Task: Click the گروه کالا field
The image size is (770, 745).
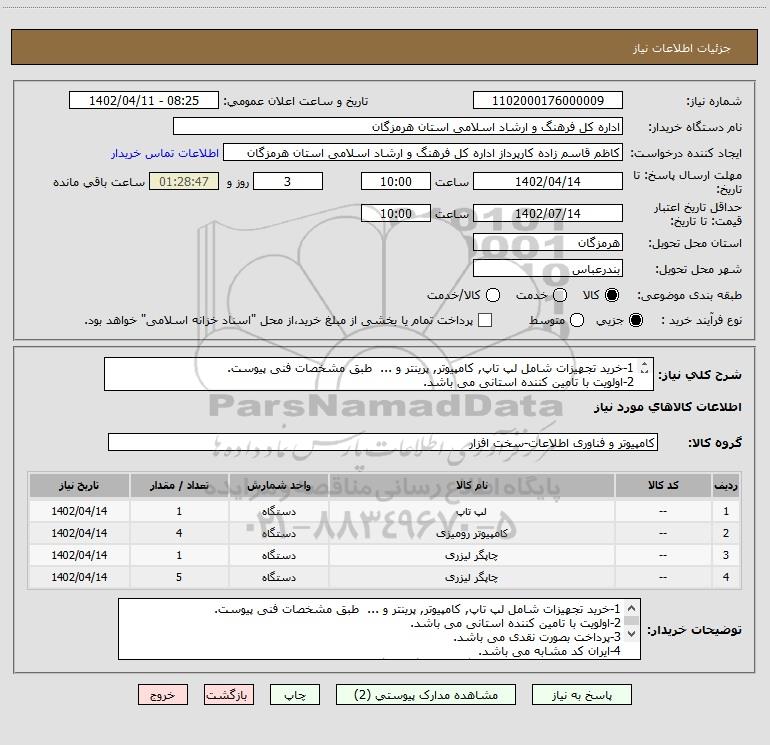Action: click(383, 442)
